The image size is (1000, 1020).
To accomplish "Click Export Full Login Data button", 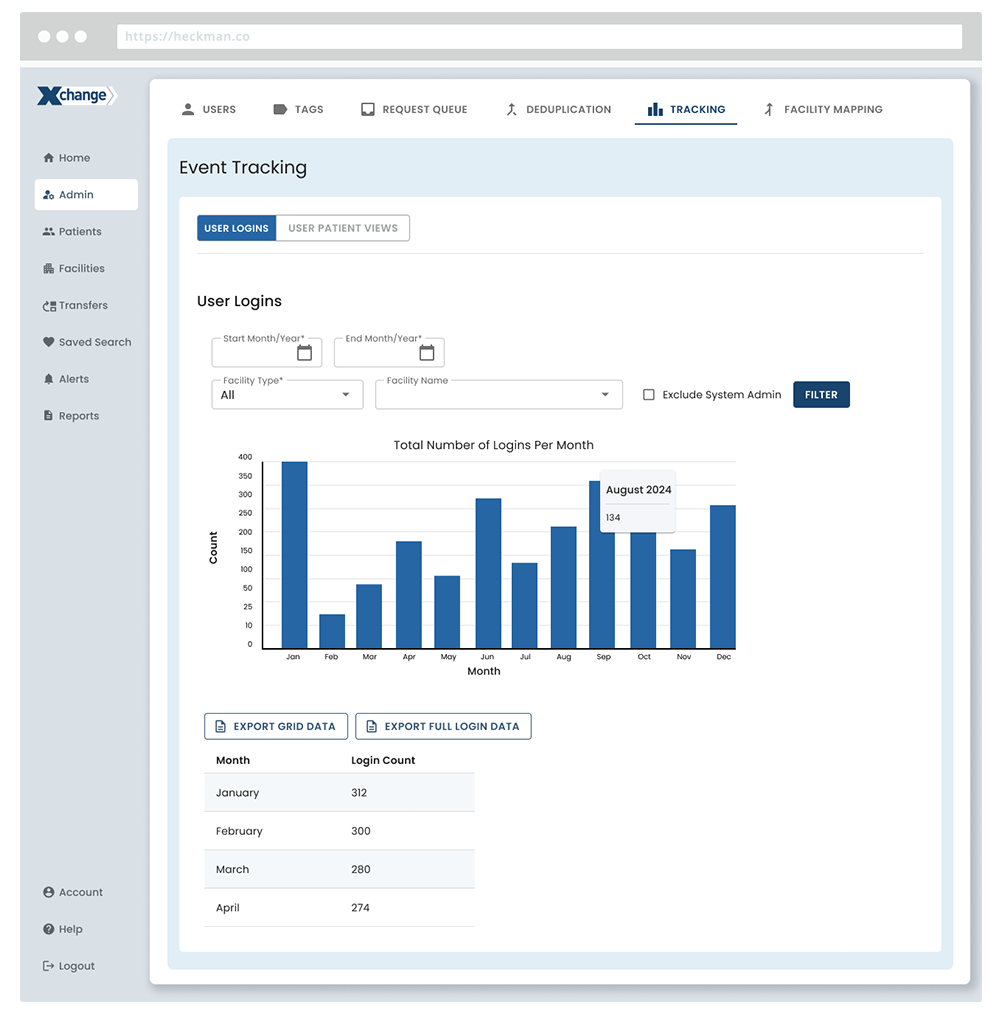I will [x=443, y=726].
